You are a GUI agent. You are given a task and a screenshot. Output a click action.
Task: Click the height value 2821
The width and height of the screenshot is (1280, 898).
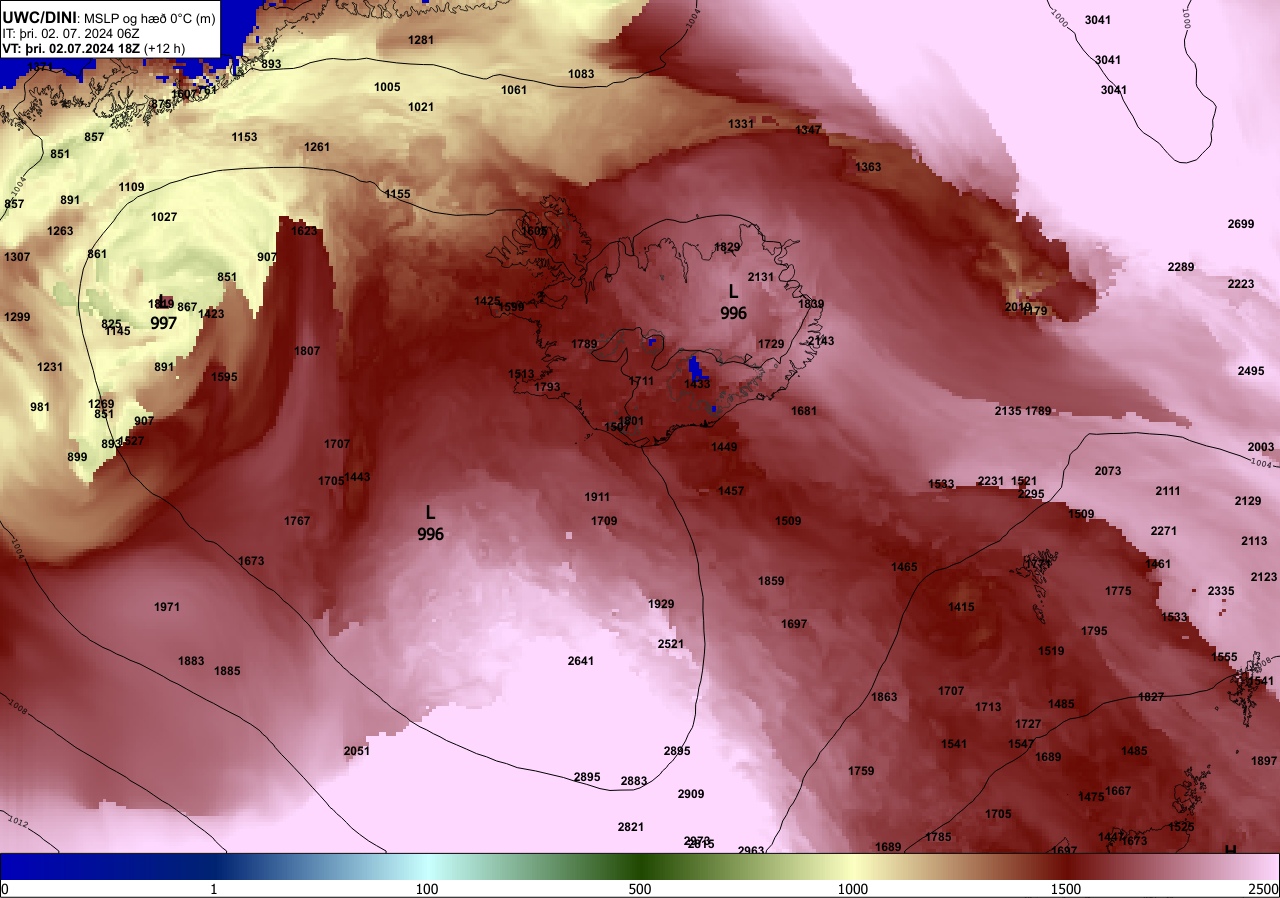pos(631,827)
